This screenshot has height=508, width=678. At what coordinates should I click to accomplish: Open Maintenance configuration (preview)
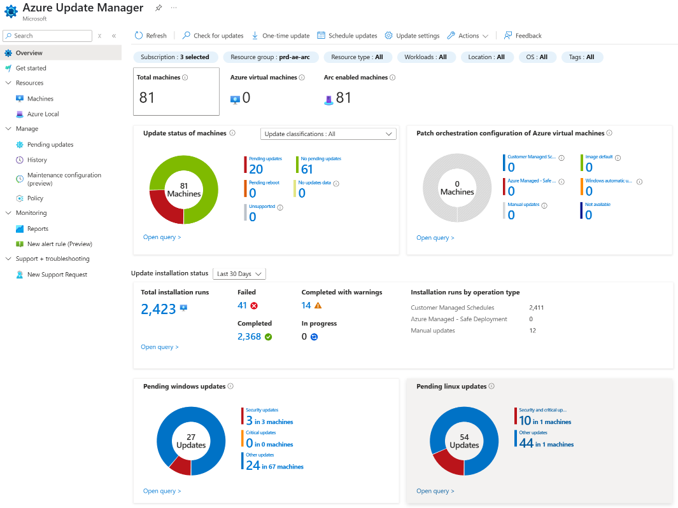click(x=64, y=179)
